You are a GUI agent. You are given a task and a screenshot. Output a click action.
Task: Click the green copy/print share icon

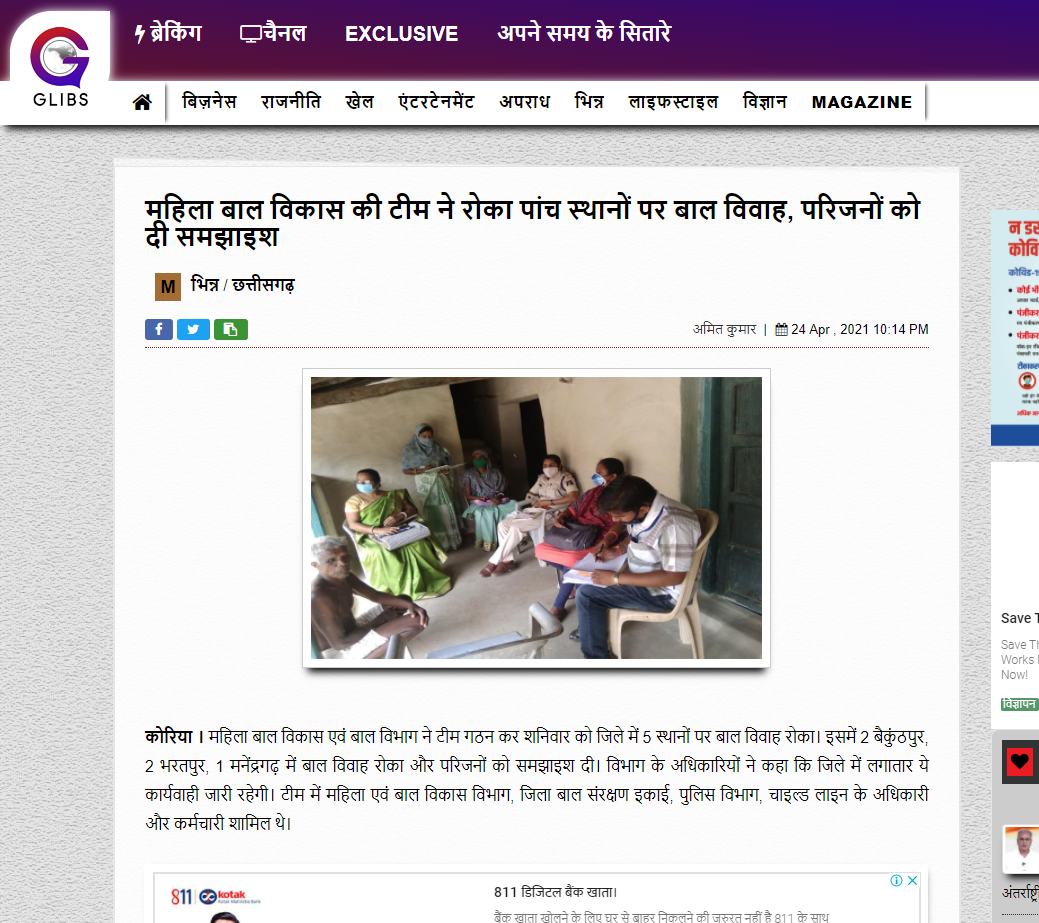click(231, 329)
